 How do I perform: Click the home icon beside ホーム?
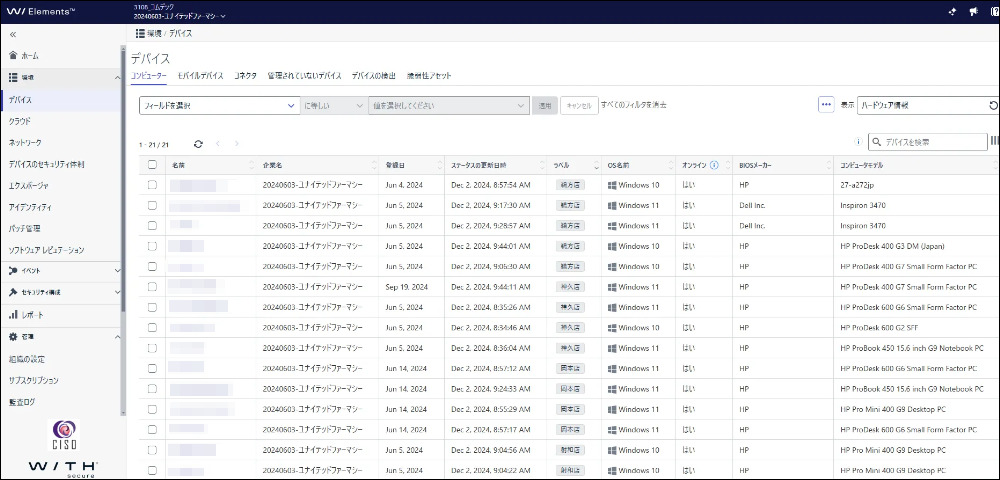[13, 55]
